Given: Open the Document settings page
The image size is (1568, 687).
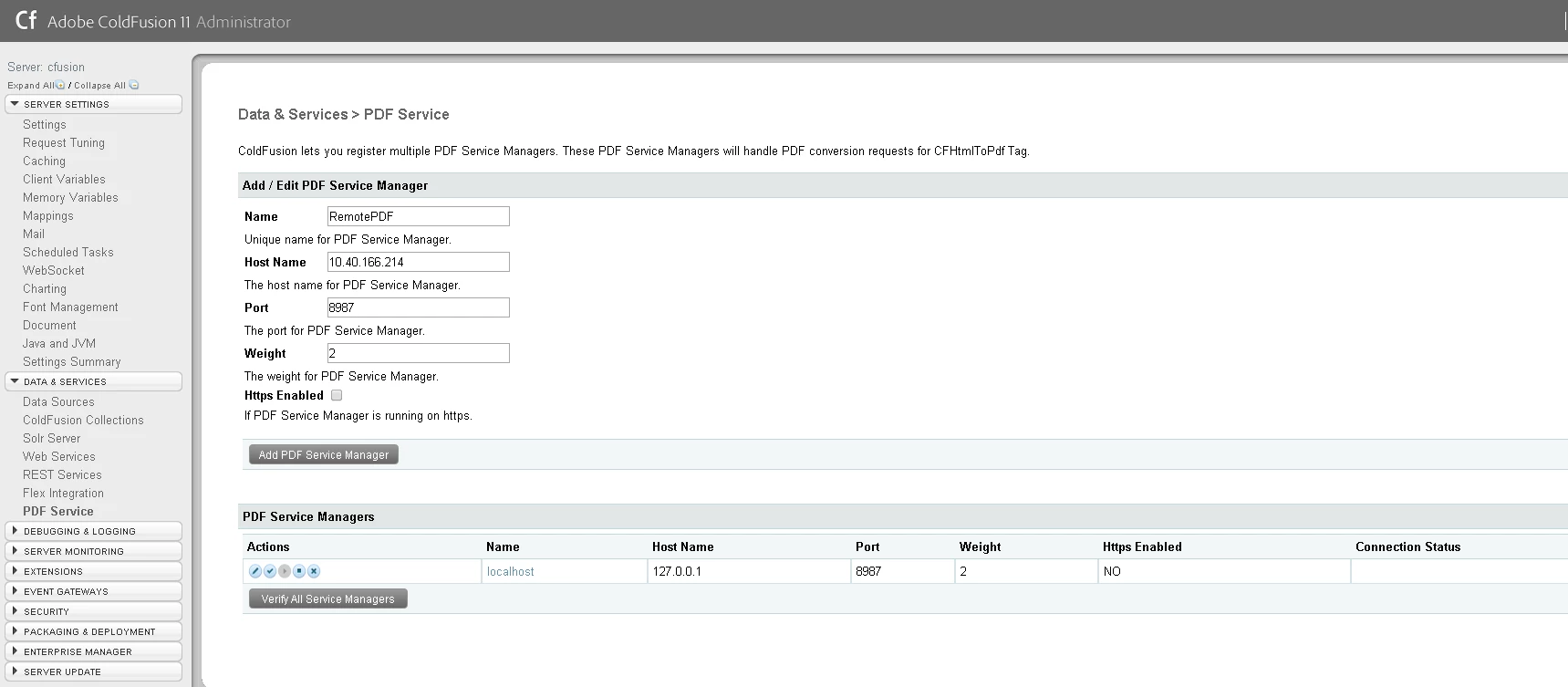Looking at the screenshot, I should tap(49, 325).
